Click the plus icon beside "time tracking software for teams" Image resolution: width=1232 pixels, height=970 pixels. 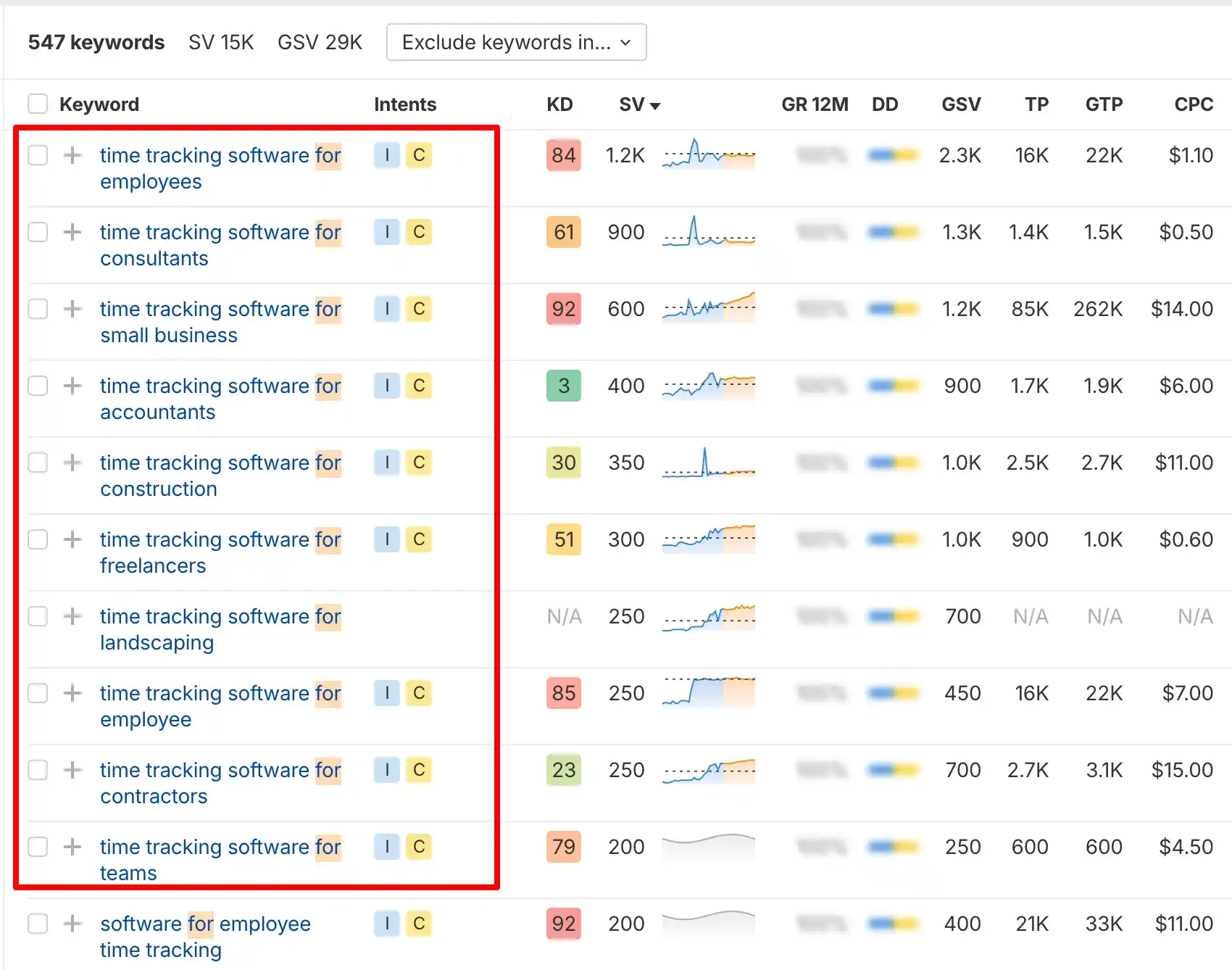click(x=72, y=847)
